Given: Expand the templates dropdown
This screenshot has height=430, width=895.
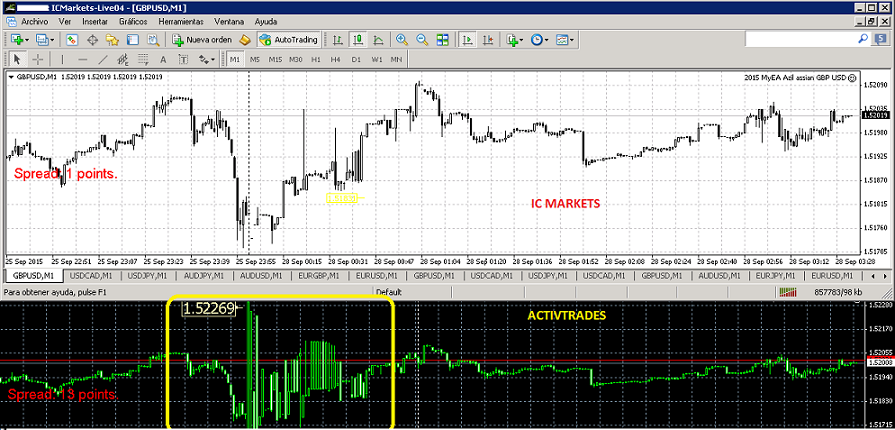Looking at the screenshot, I should coord(571,40).
